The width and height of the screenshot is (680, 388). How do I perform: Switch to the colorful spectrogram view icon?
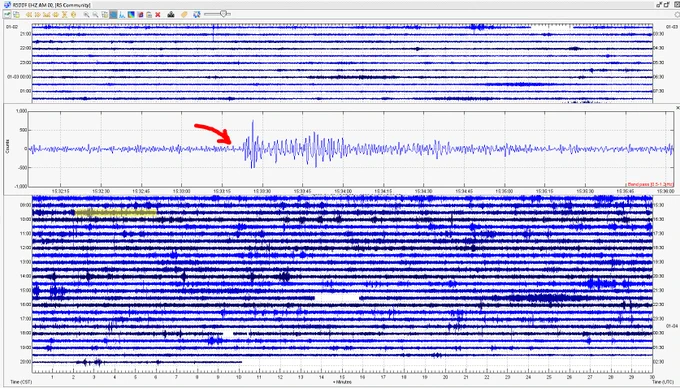[131, 14]
